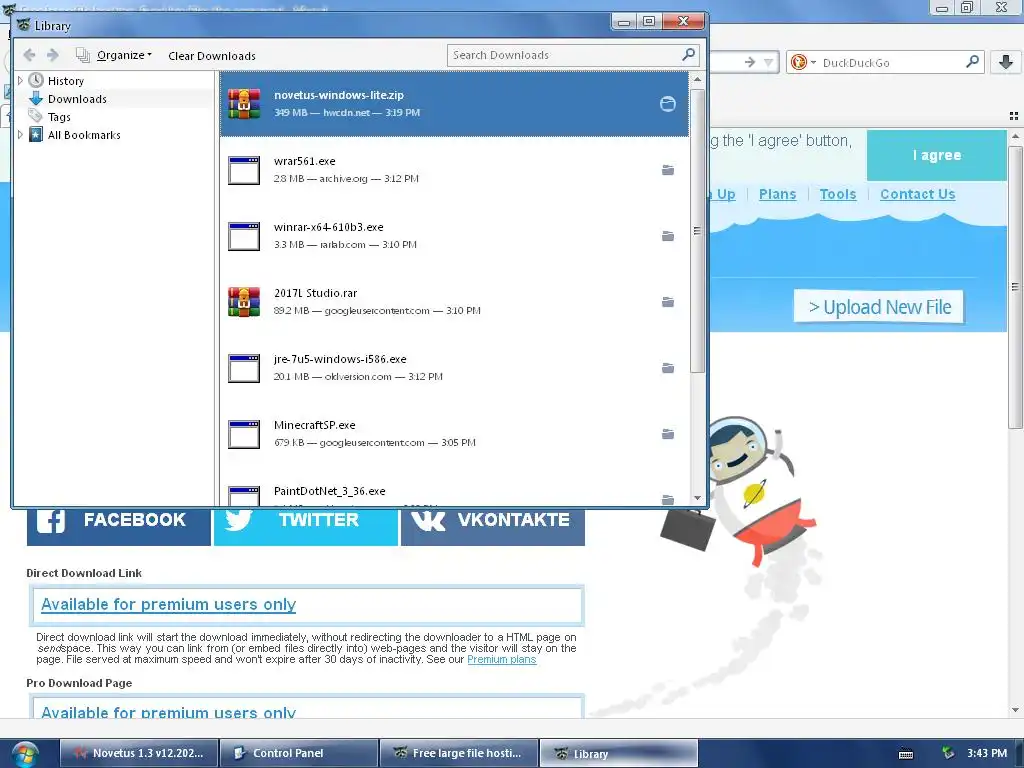This screenshot has height=768, width=1024.
Task: Click scroll up arrow in downloads list
Action: 697,79
